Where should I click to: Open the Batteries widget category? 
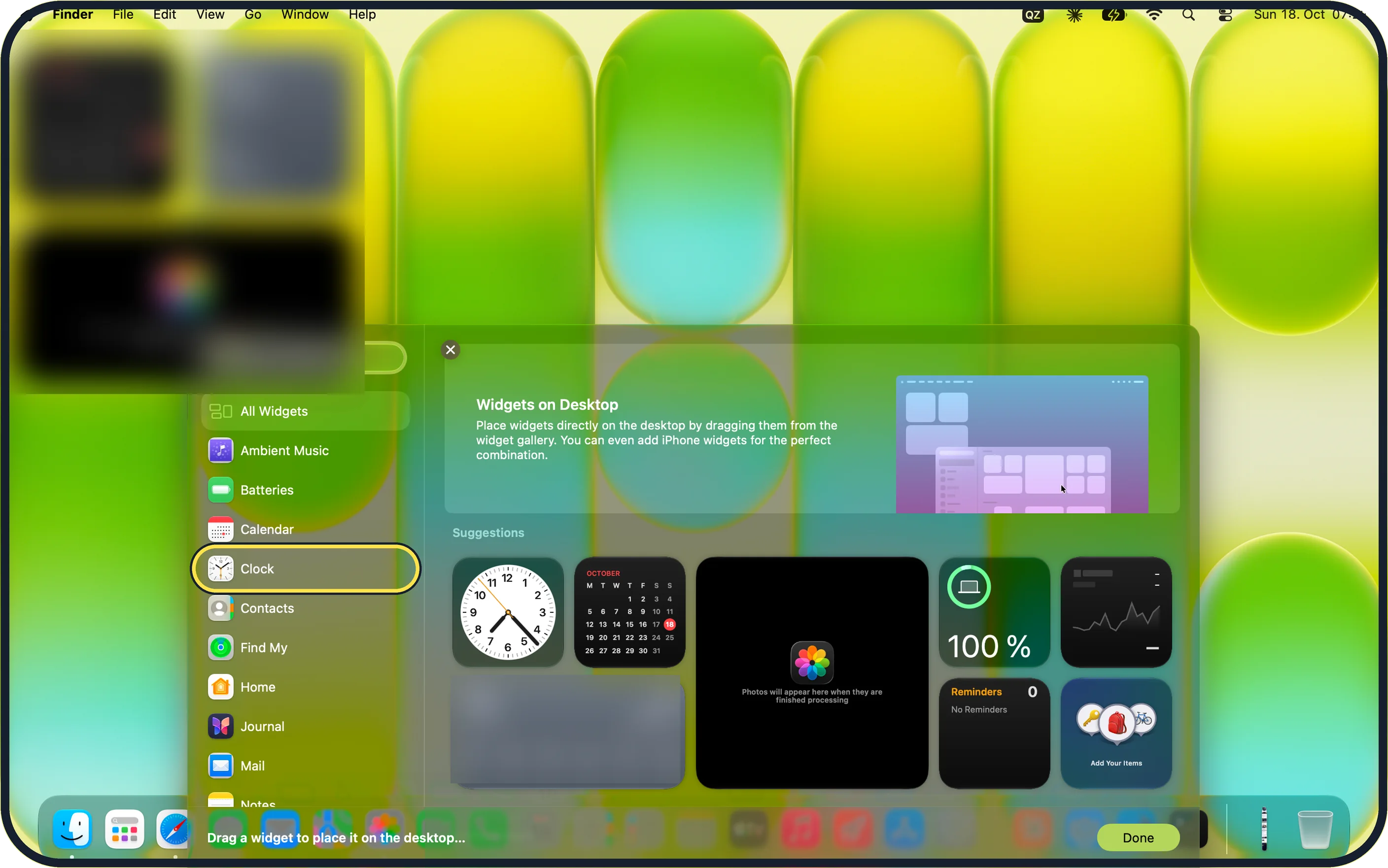pyautogui.click(x=306, y=490)
